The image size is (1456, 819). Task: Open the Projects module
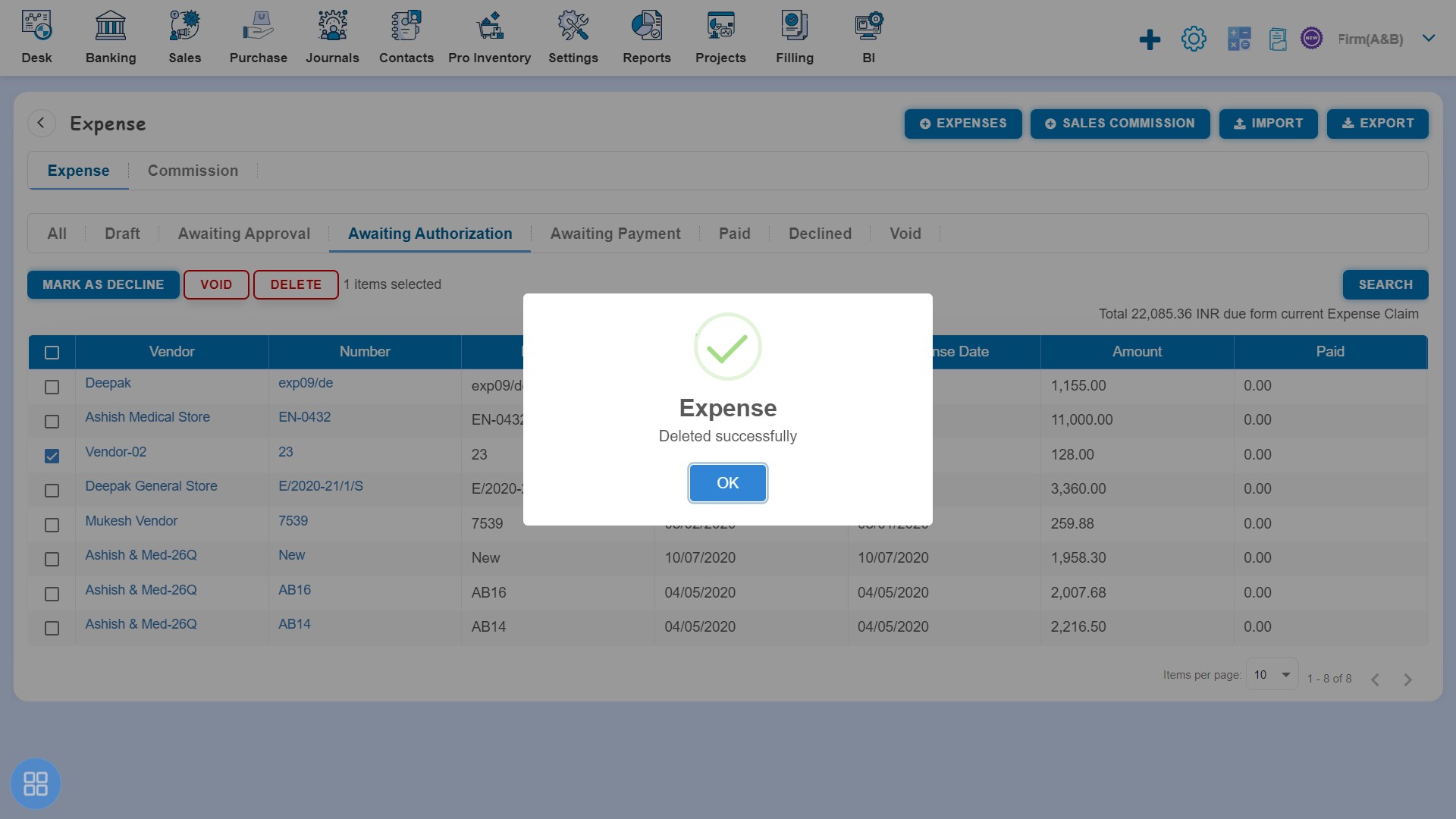(x=720, y=35)
